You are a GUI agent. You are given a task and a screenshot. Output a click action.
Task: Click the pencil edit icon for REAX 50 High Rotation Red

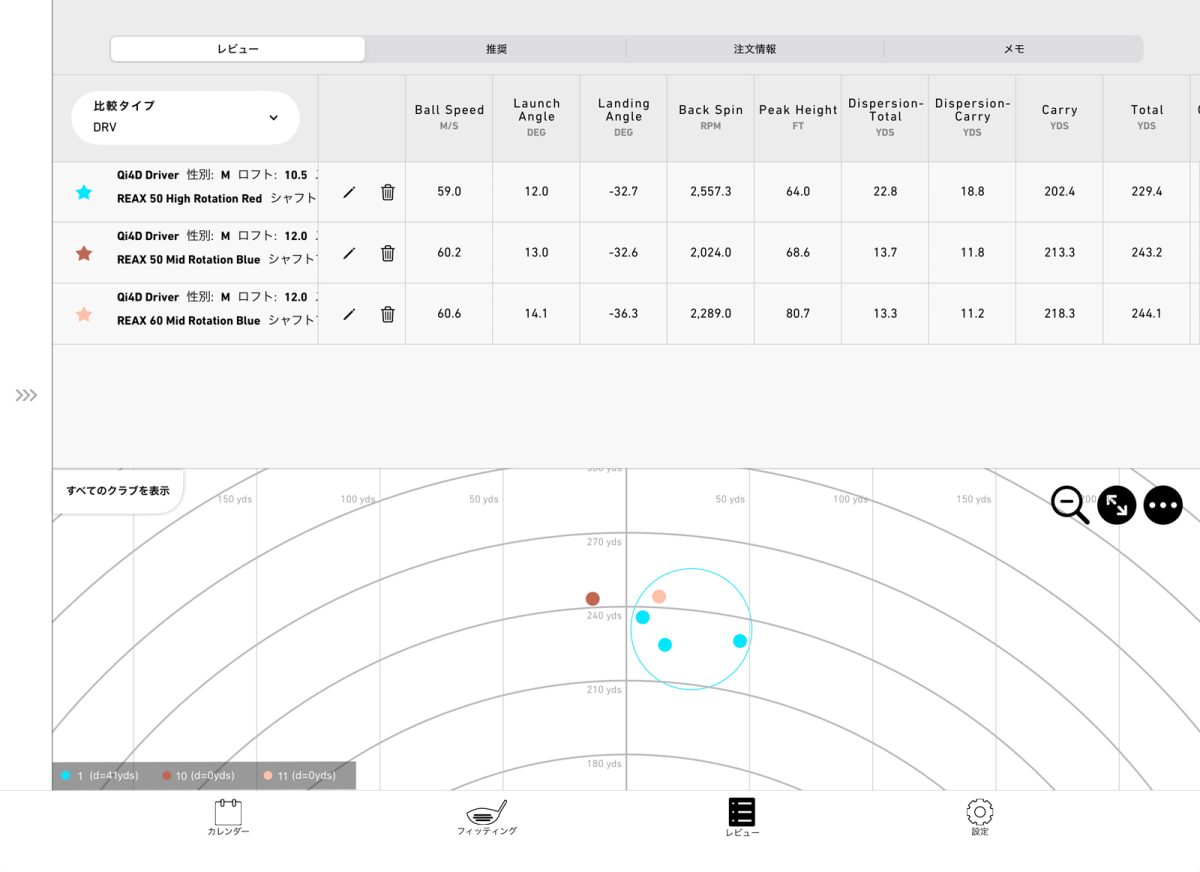(349, 192)
